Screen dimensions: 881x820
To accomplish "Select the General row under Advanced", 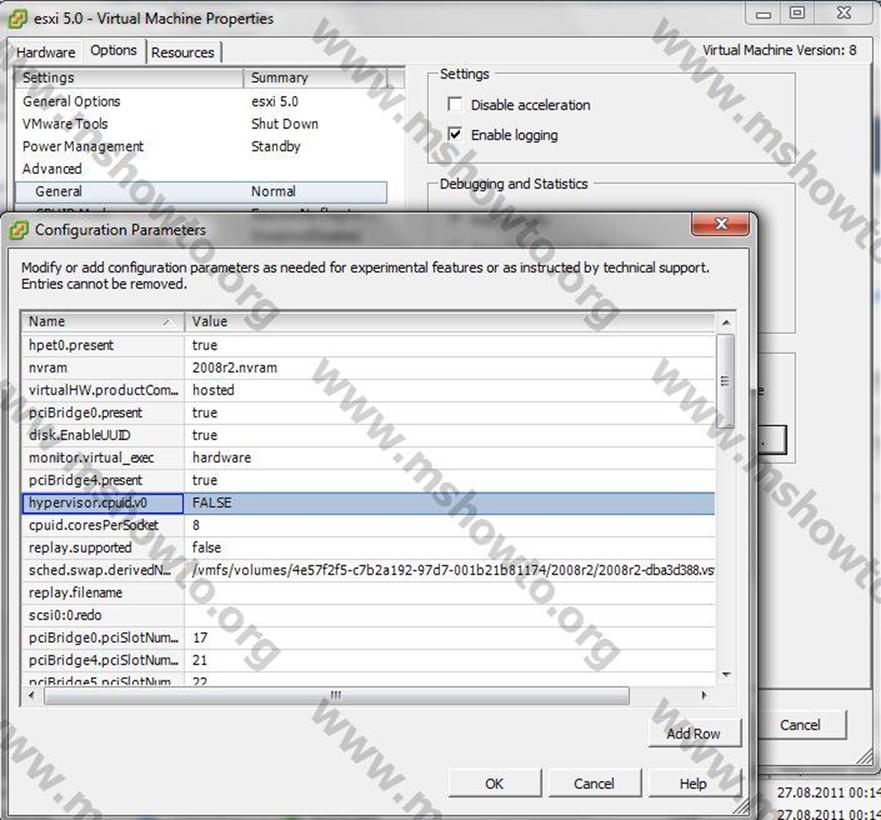I will click(x=201, y=192).
